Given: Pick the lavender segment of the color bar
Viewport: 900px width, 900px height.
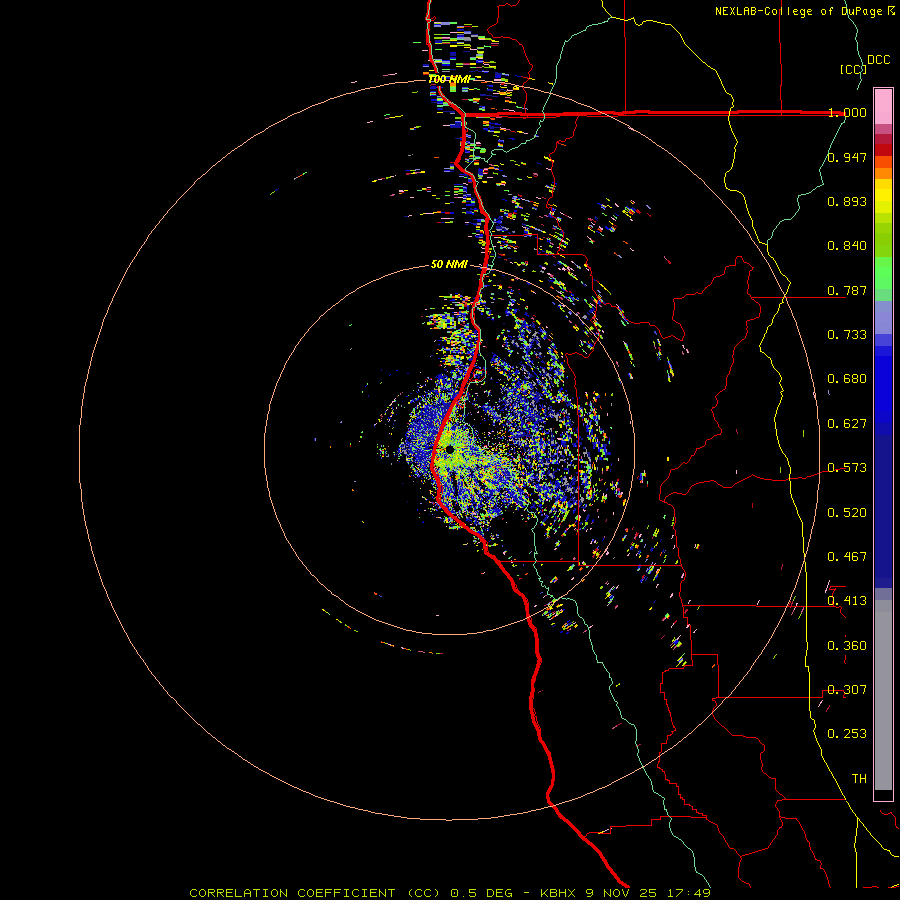Looking at the screenshot, I should point(883,317).
